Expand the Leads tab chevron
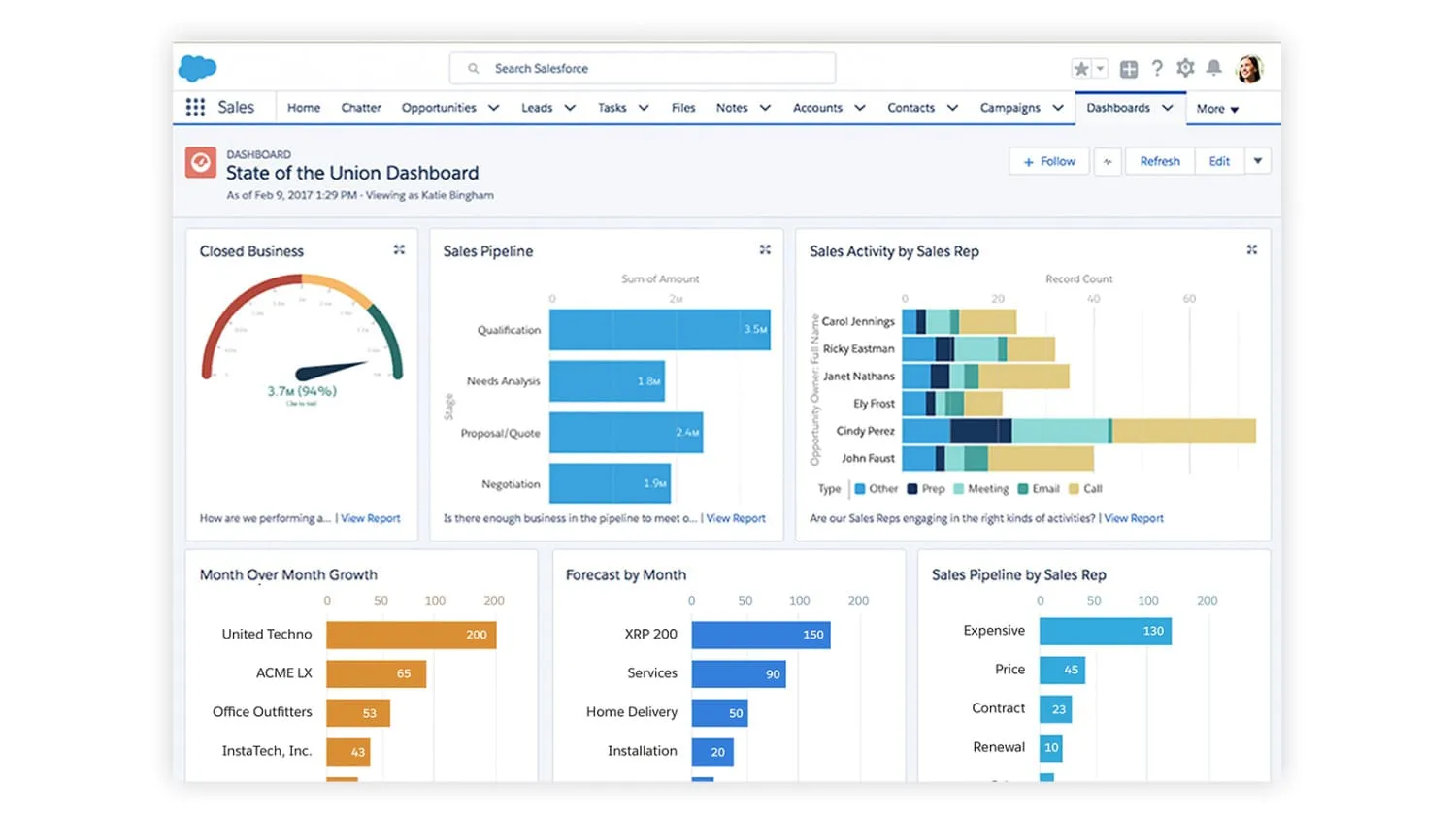 pyautogui.click(x=570, y=108)
